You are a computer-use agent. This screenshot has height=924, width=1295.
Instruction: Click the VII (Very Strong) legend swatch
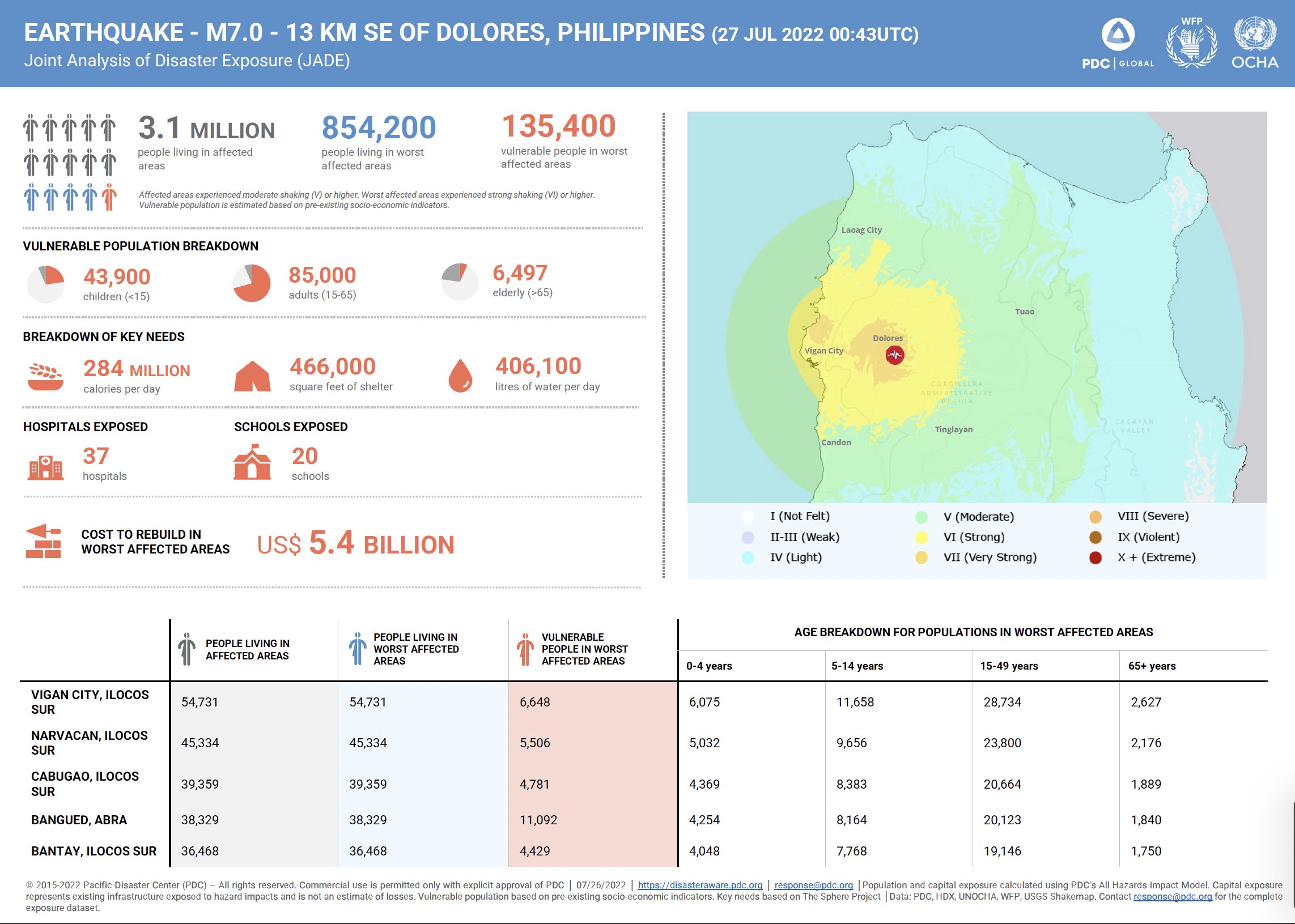[x=921, y=557]
